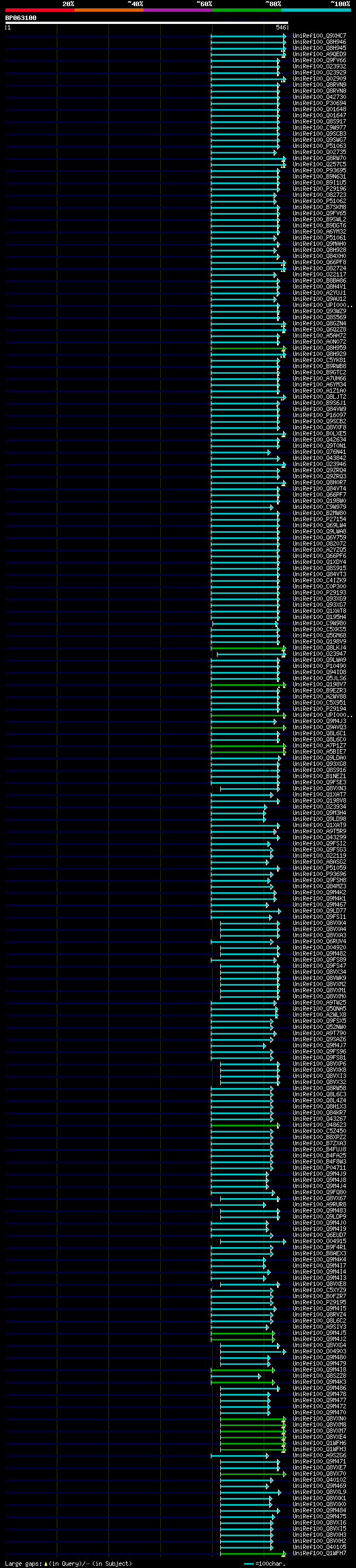Click the red ~20% identity legend segment
This screenshot has height=1568, width=356.
click(39, 10)
